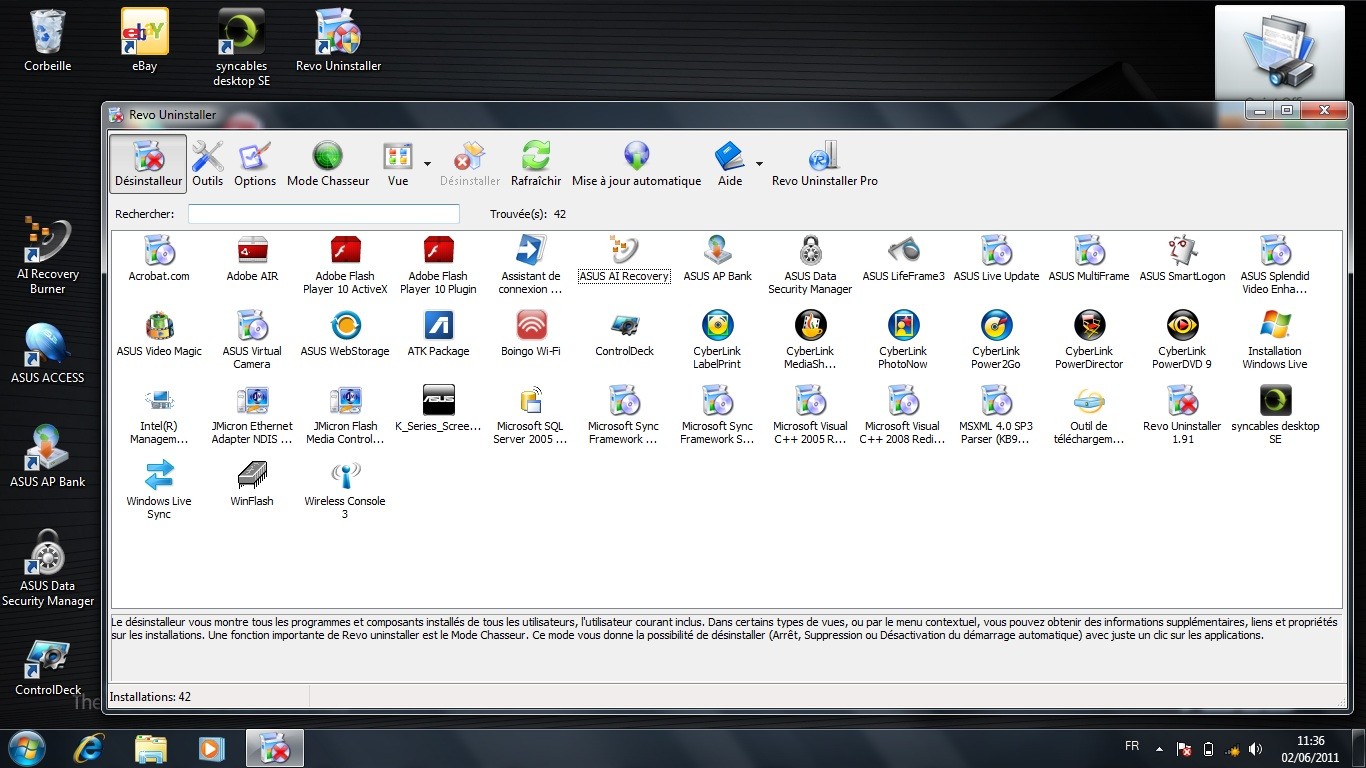Click the Rafraîchir refresh icon

pos(536,157)
